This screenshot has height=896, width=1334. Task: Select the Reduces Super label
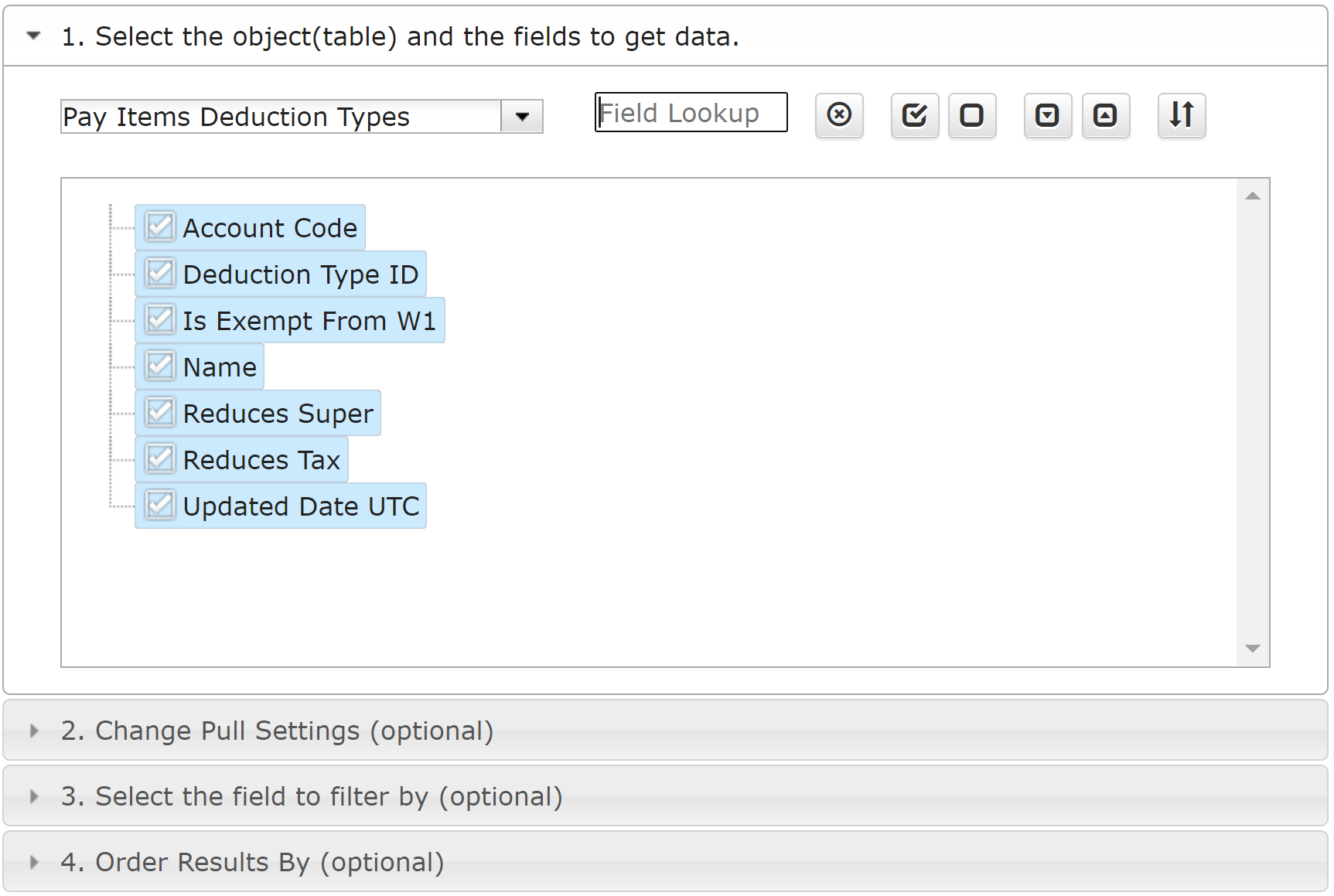(278, 414)
